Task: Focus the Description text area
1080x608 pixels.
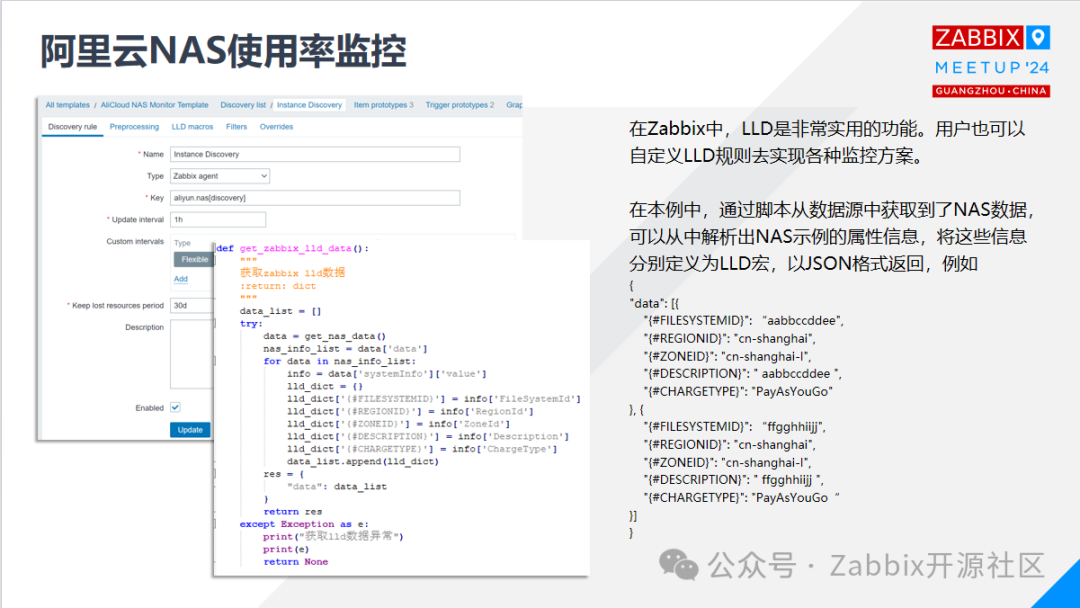Action: click(x=192, y=355)
